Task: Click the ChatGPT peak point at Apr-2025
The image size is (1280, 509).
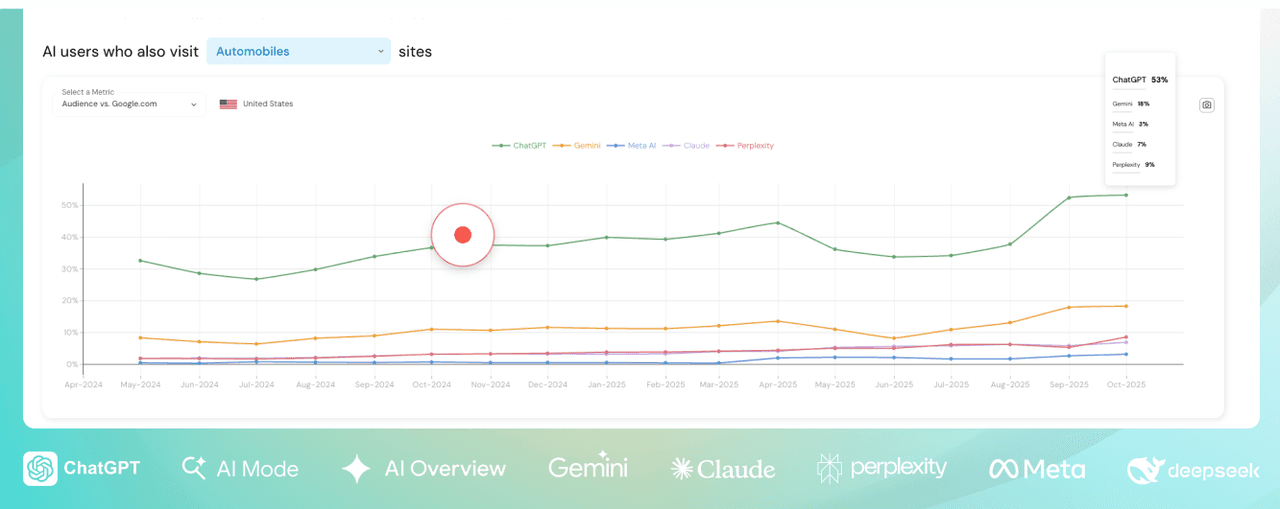Action: 778,223
